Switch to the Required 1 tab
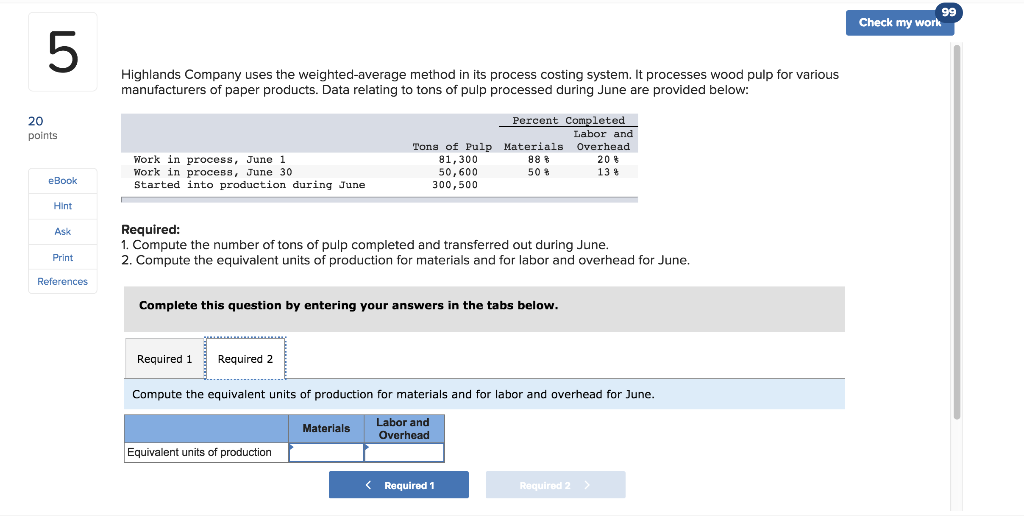 tap(165, 359)
